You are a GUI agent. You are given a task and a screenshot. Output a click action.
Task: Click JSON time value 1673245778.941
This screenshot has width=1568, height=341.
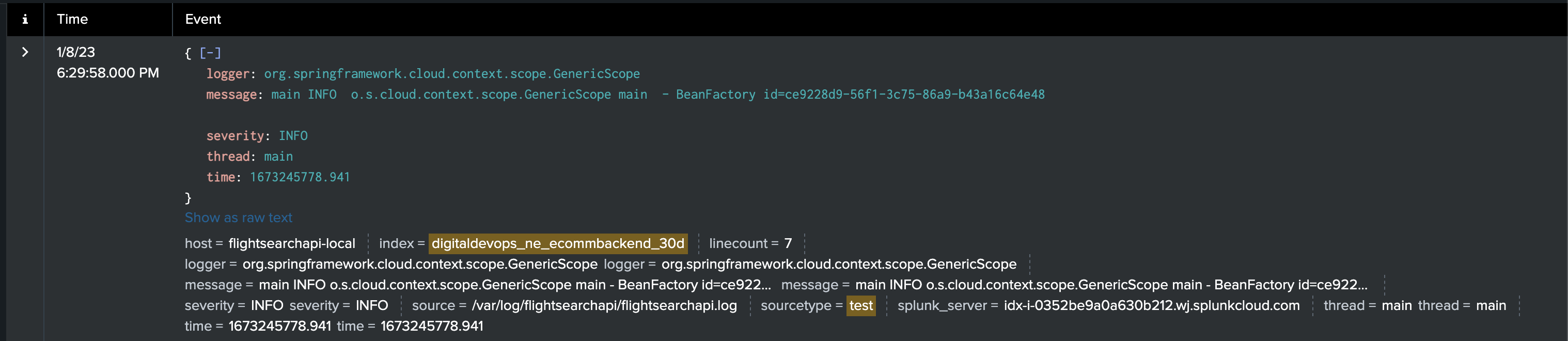(300, 177)
